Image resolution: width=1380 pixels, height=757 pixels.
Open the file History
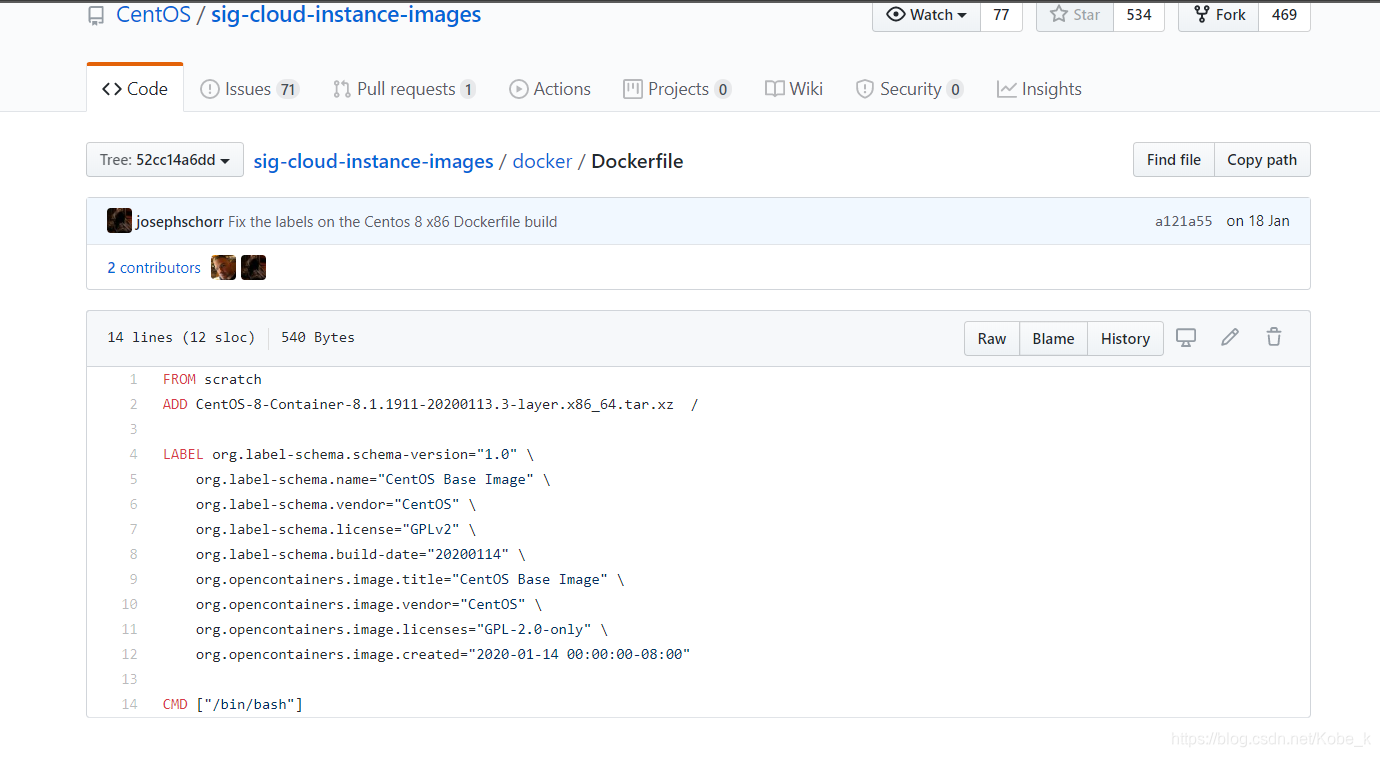1125,339
